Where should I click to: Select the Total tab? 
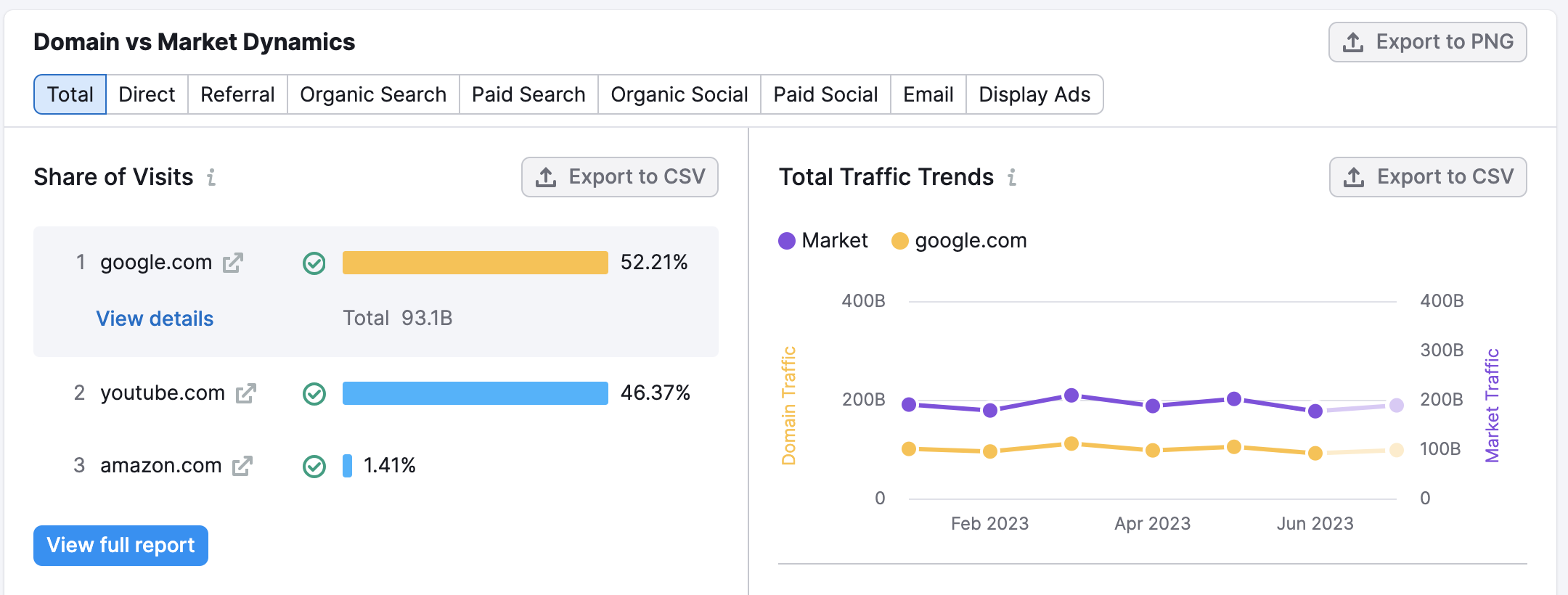point(70,94)
